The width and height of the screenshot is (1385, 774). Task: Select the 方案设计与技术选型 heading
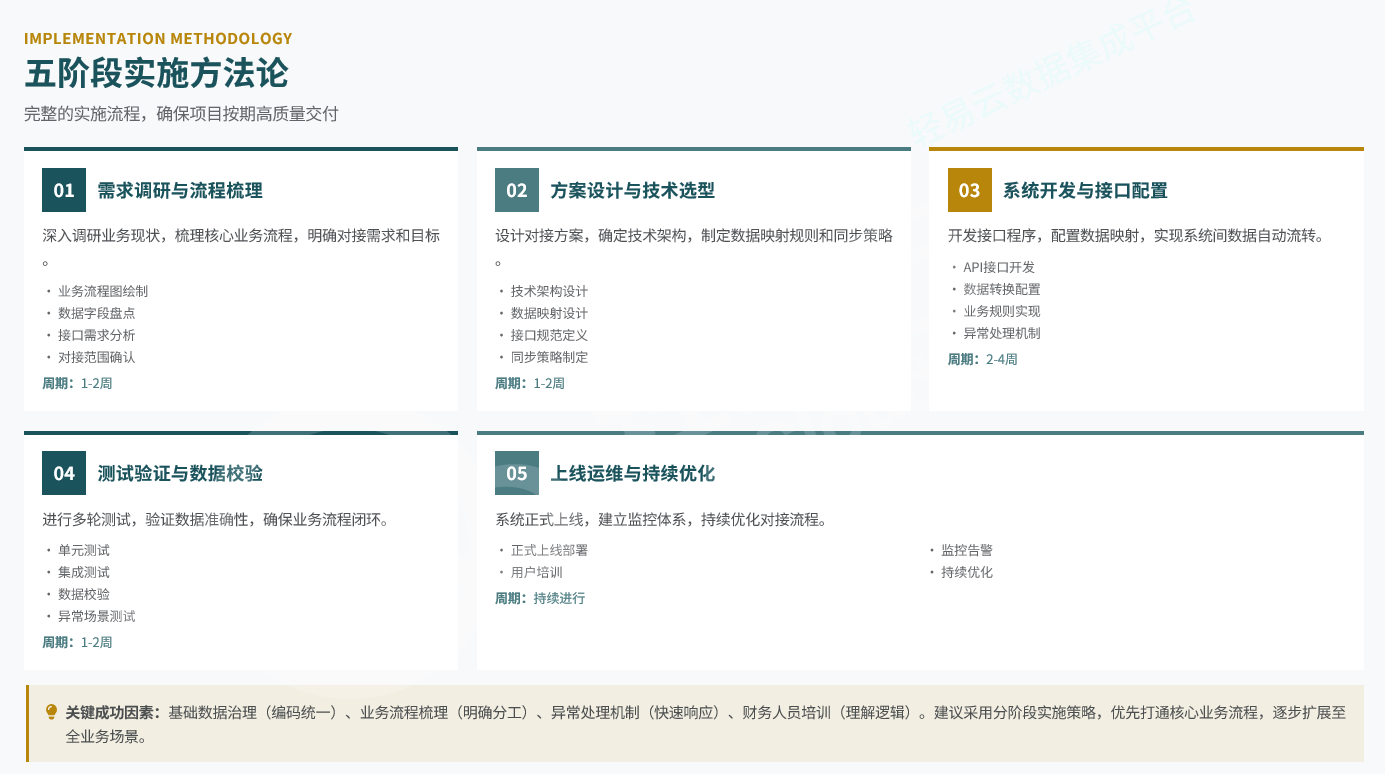click(632, 190)
